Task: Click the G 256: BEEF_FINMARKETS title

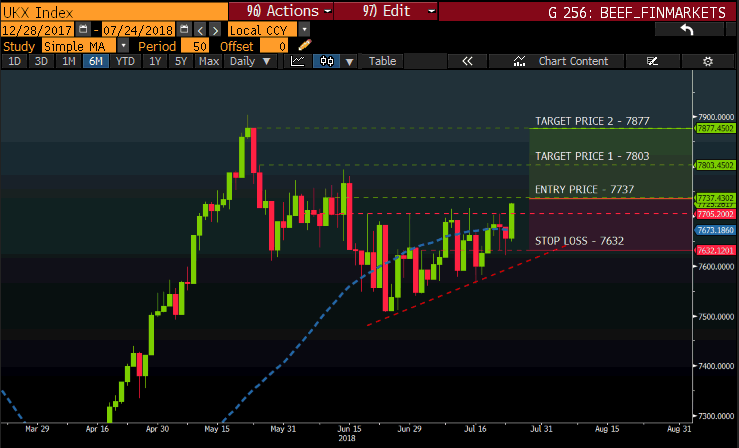Action: tap(637, 12)
